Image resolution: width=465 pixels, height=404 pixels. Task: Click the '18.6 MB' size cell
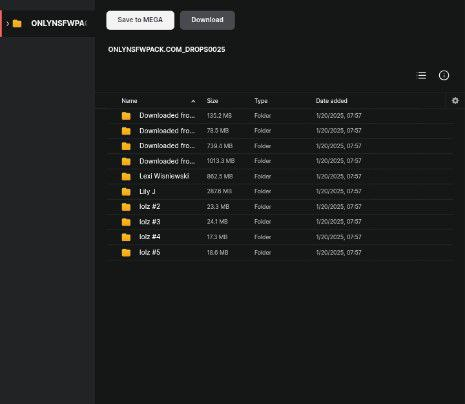217,253
